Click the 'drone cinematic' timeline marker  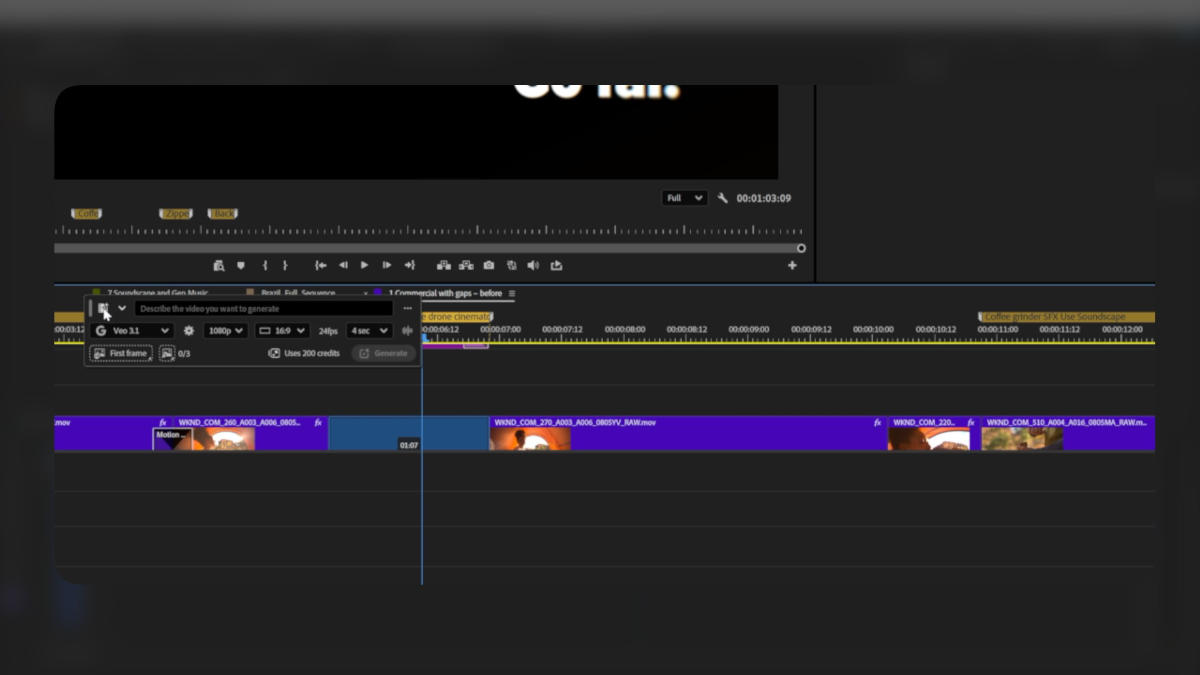pos(457,317)
